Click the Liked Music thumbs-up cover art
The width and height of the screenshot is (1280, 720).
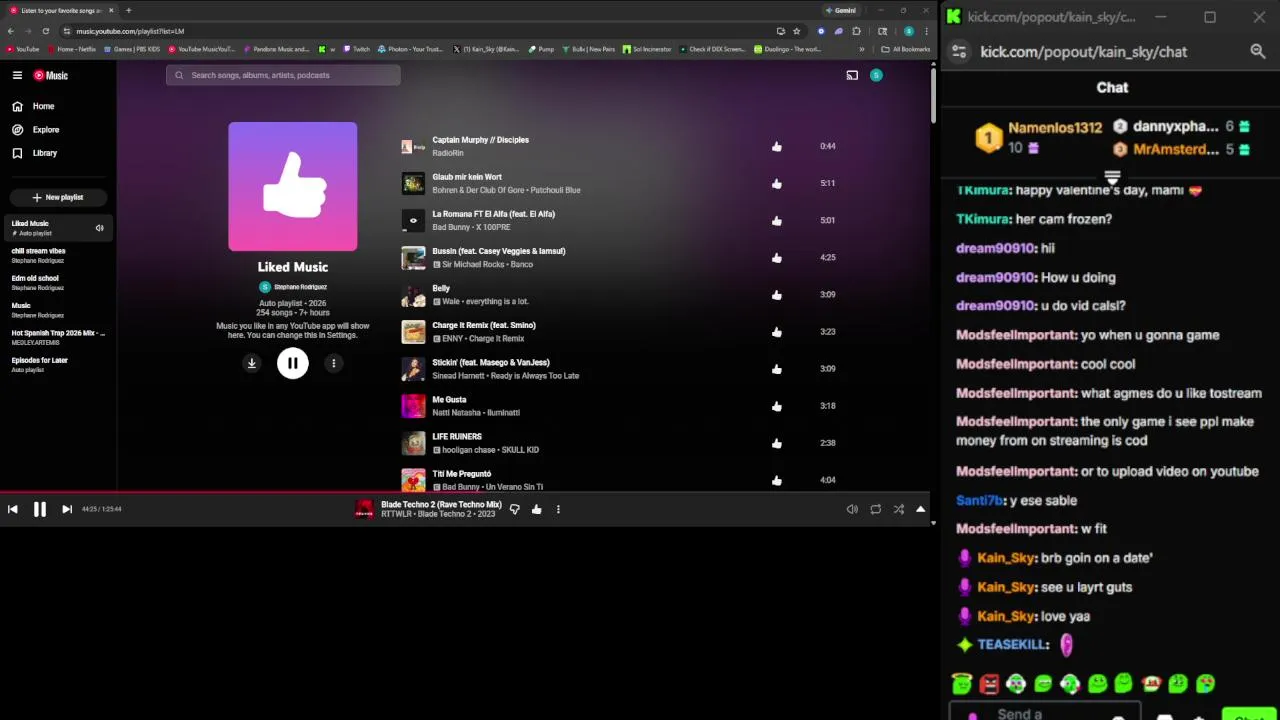point(292,186)
